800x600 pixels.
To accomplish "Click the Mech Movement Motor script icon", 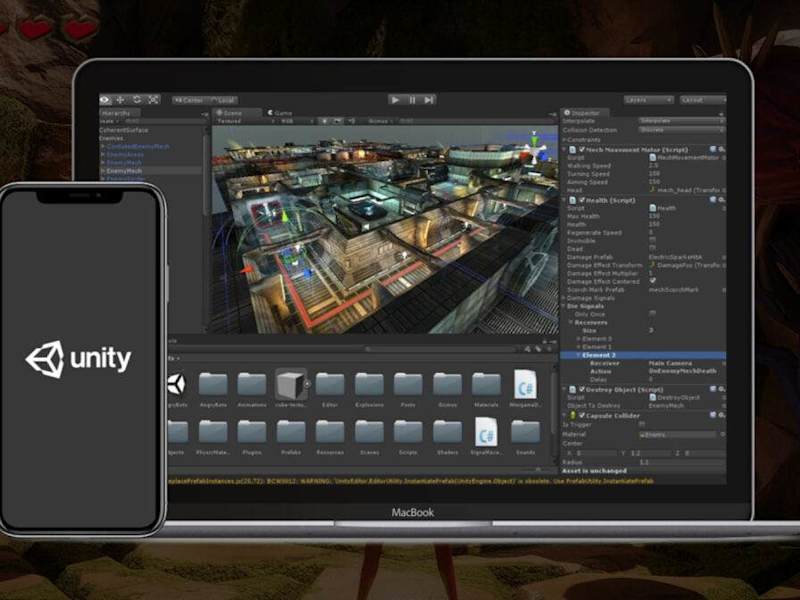I will (x=572, y=149).
